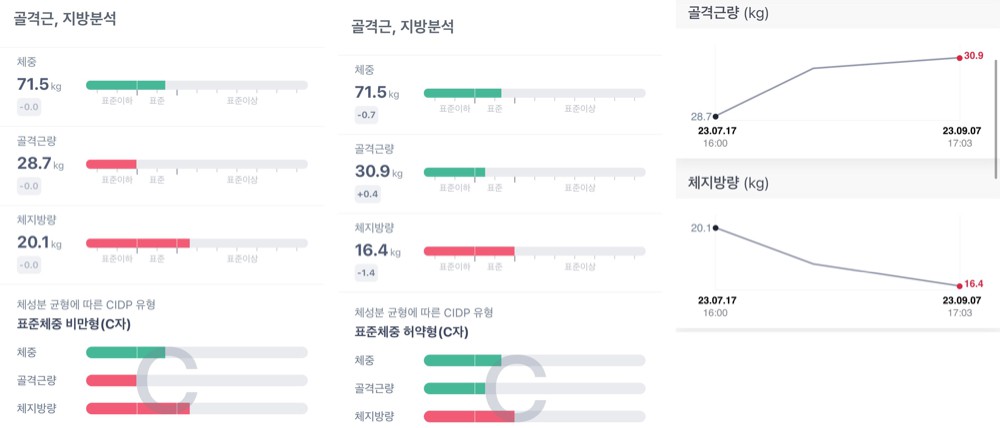The image size is (1000, 428).
Task: Click the -0.0 badge under 28.7 kg
Action: coord(30,186)
